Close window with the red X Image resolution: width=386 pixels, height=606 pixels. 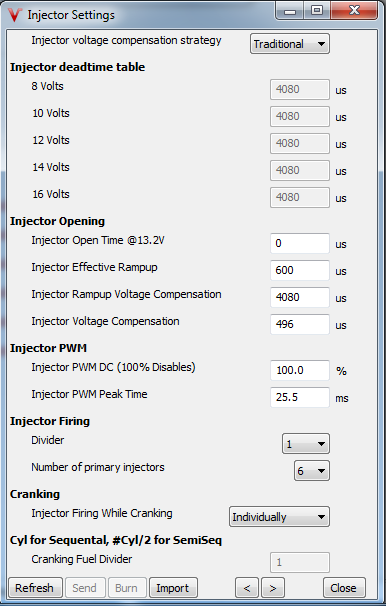pos(354,11)
